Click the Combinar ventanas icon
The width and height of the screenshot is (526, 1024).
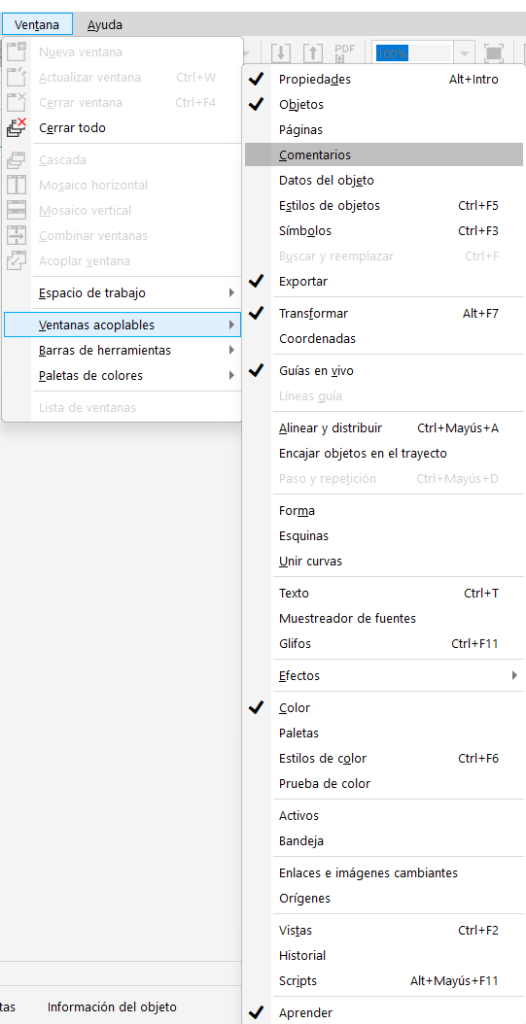(16, 236)
